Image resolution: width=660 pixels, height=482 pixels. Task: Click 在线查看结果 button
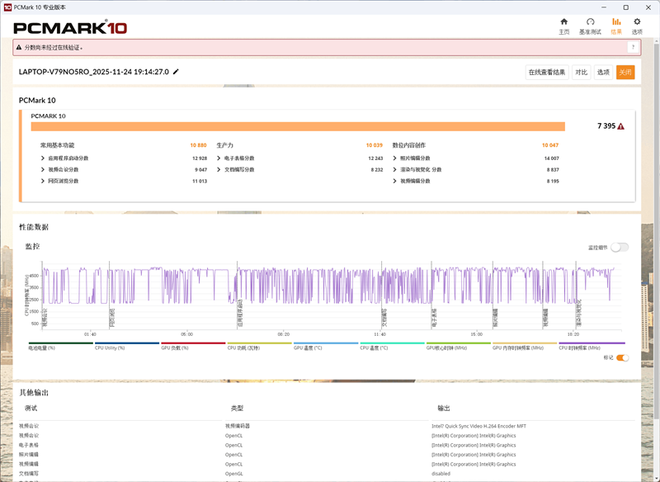[x=548, y=72]
